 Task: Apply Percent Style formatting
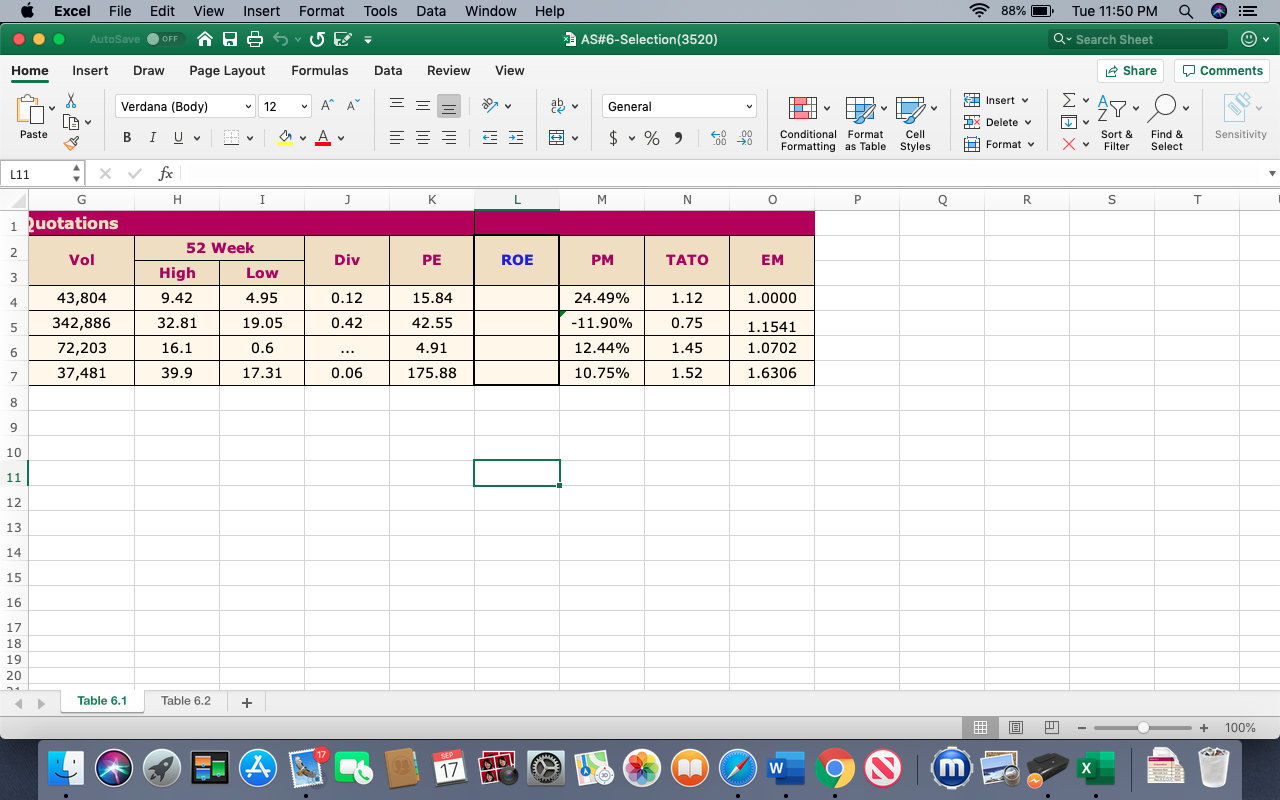click(651, 138)
